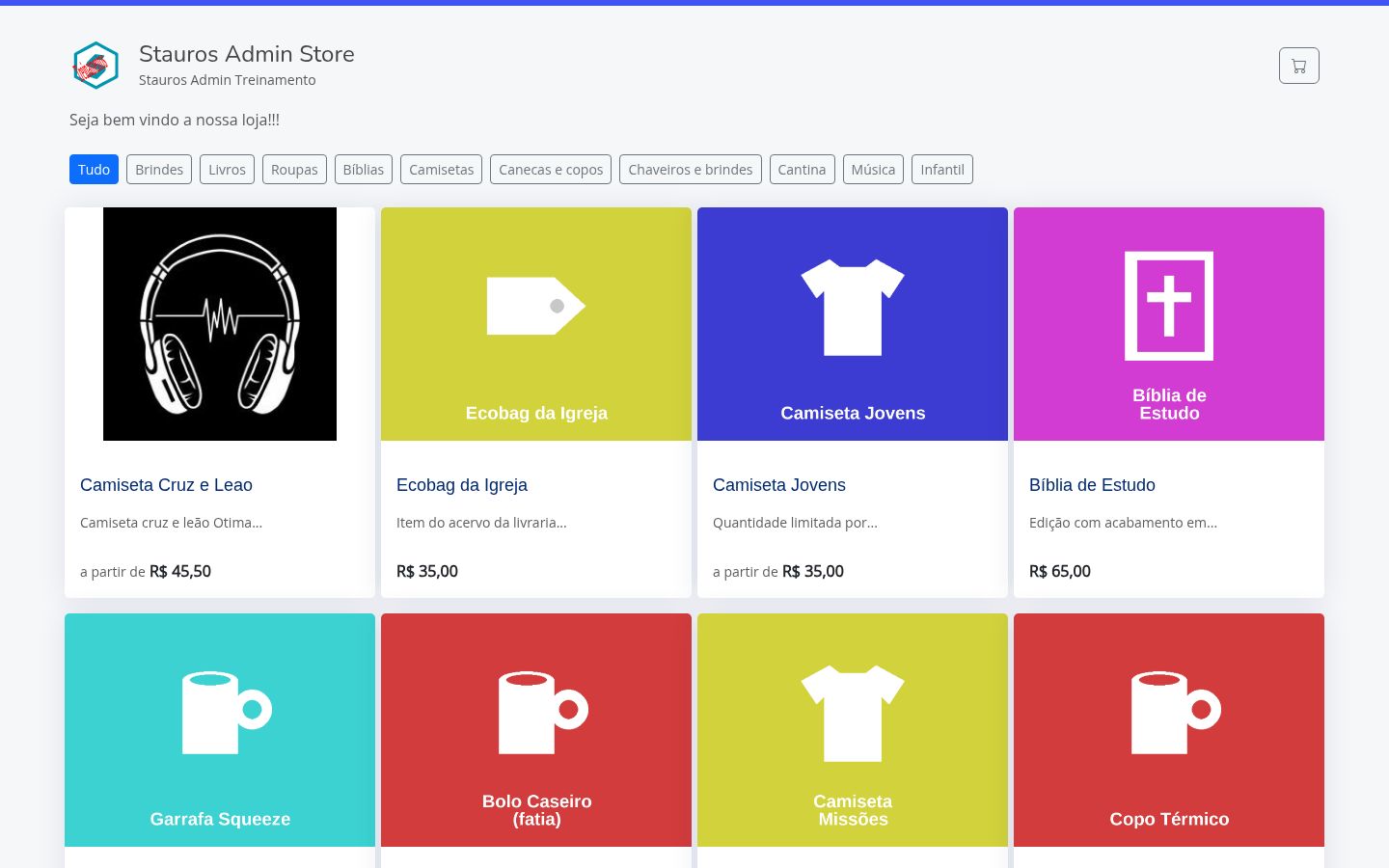Click the Bíblia de Estudo banner caption
Image resolution: width=1389 pixels, height=868 pixels.
pos(1169,404)
